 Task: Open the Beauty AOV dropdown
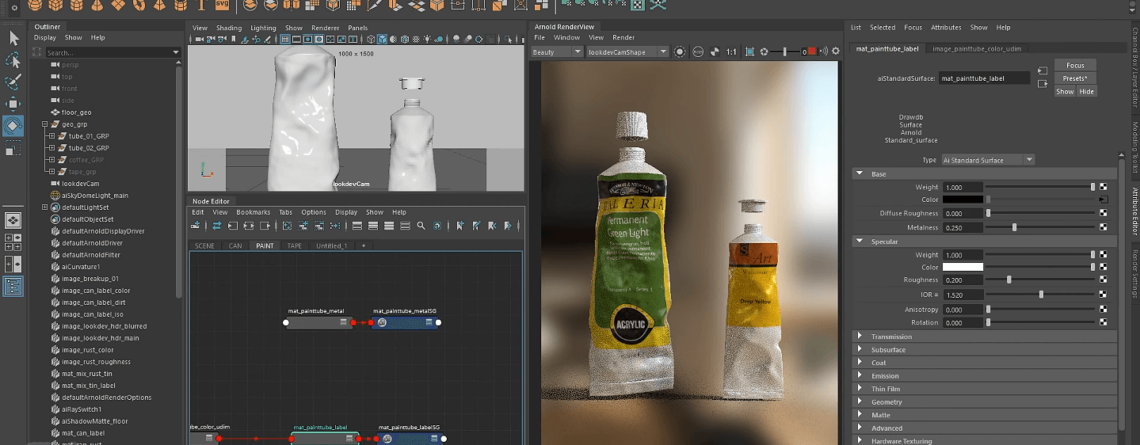tap(556, 52)
